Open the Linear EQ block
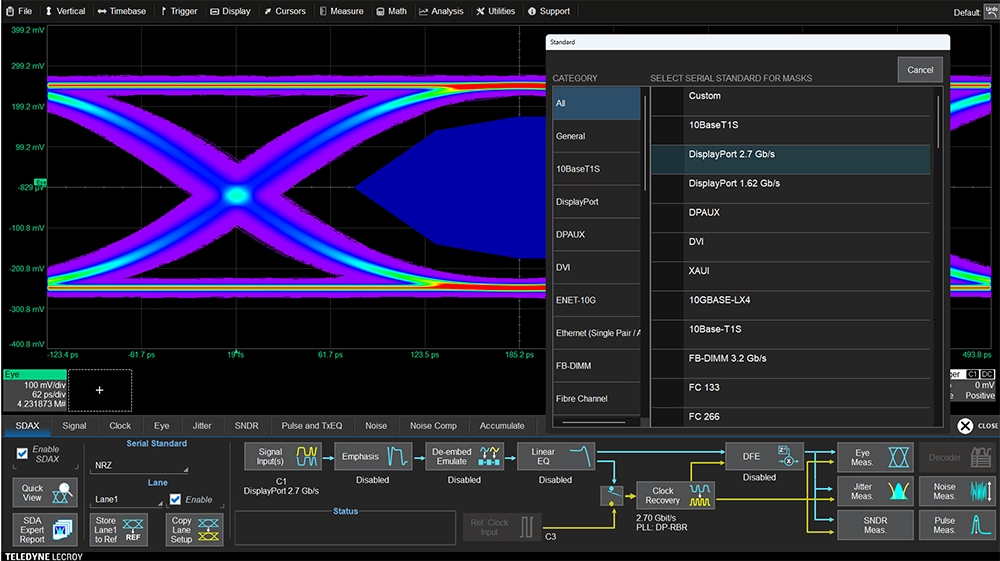The image size is (1000, 561). coord(555,456)
